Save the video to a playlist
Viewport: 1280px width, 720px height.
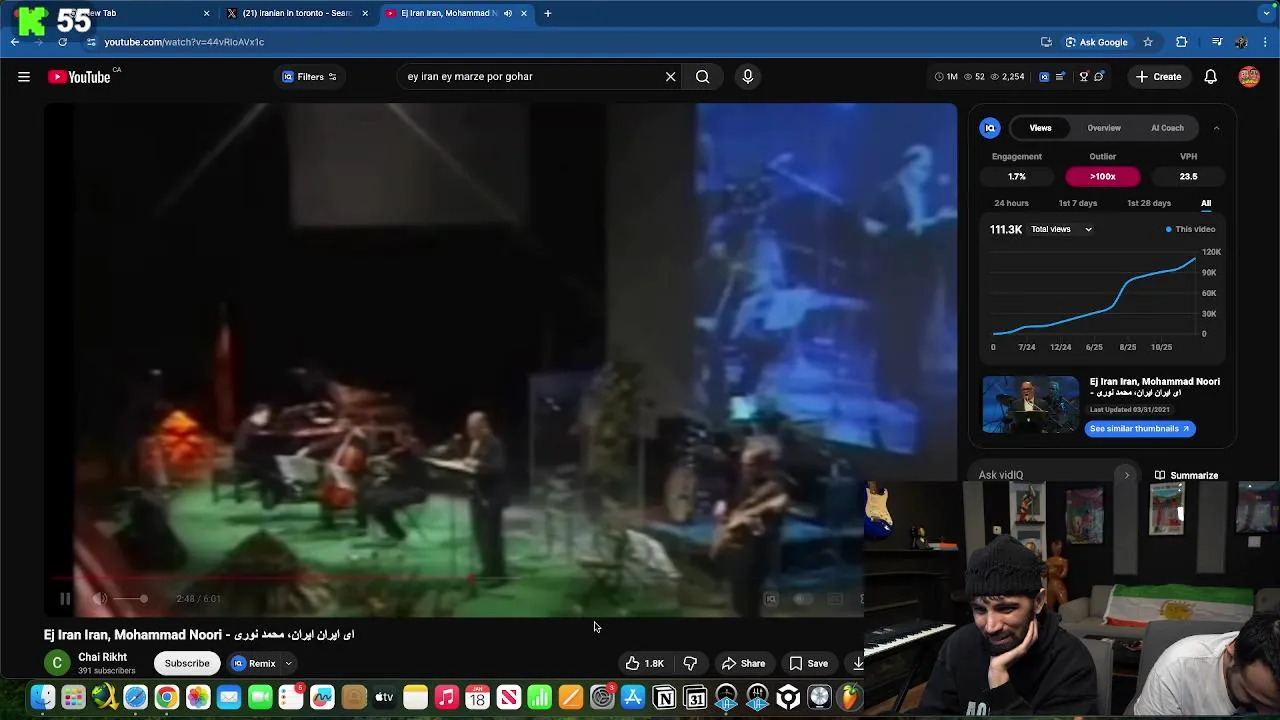point(809,663)
